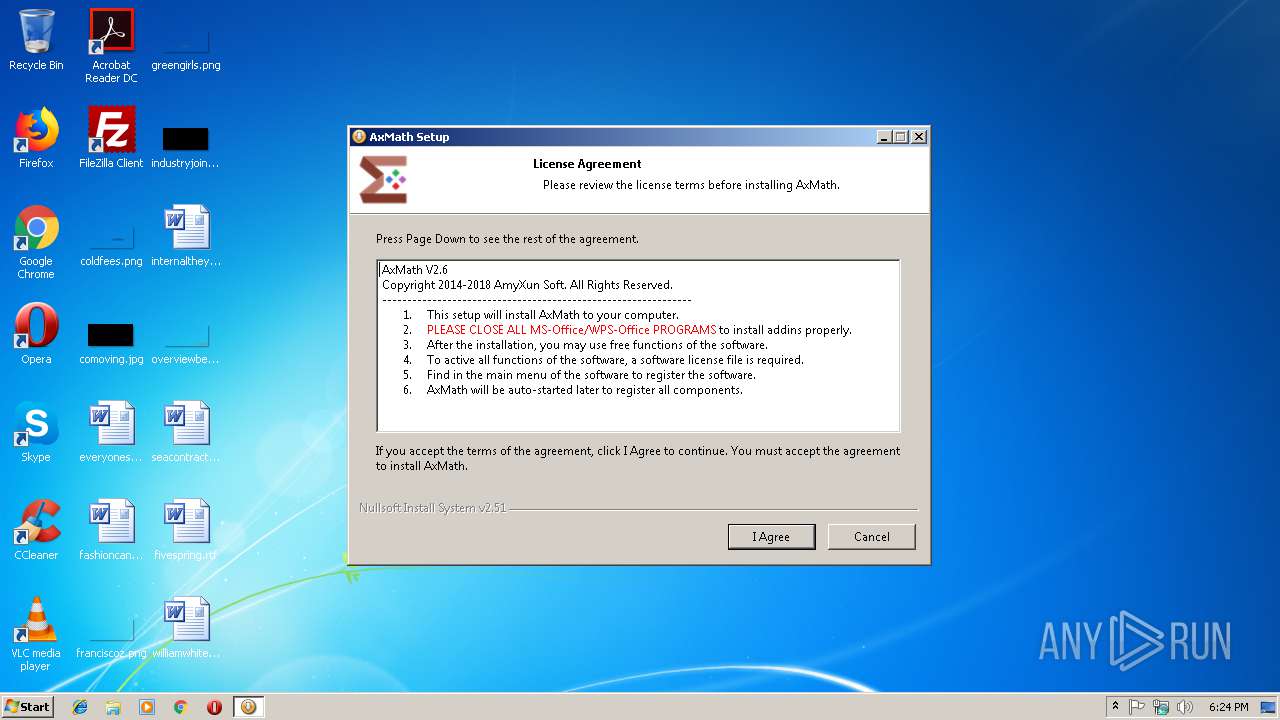Select the everyones Word document icon
Image resolution: width=1280 pixels, height=720 pixels.
point(111,433)
